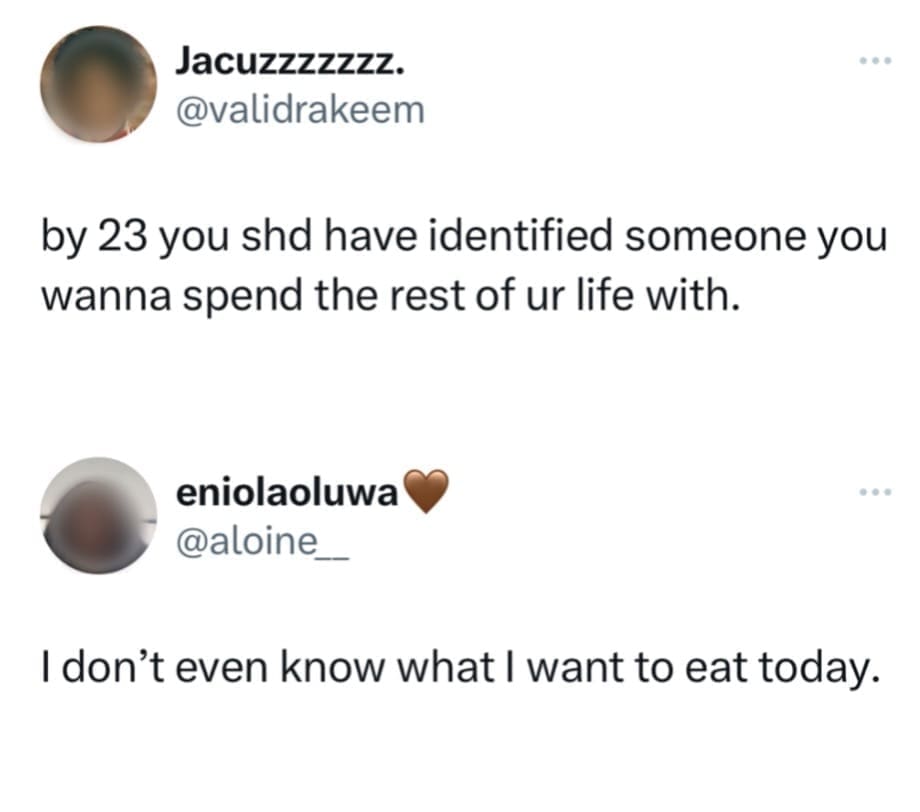Open the eniolaoluwa display name

tap(288, 492)
